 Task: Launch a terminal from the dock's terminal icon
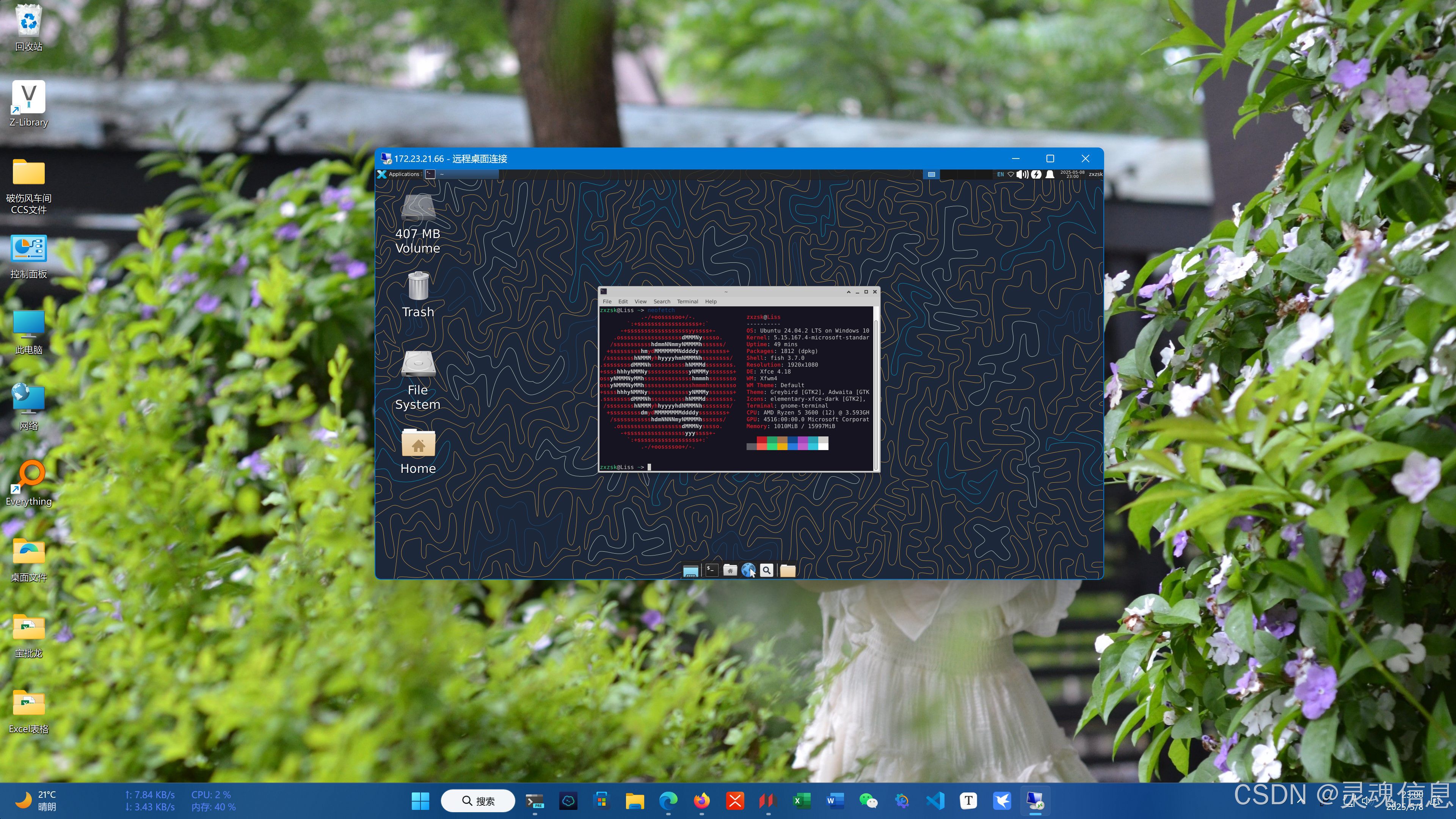click(x=711, y=570)
